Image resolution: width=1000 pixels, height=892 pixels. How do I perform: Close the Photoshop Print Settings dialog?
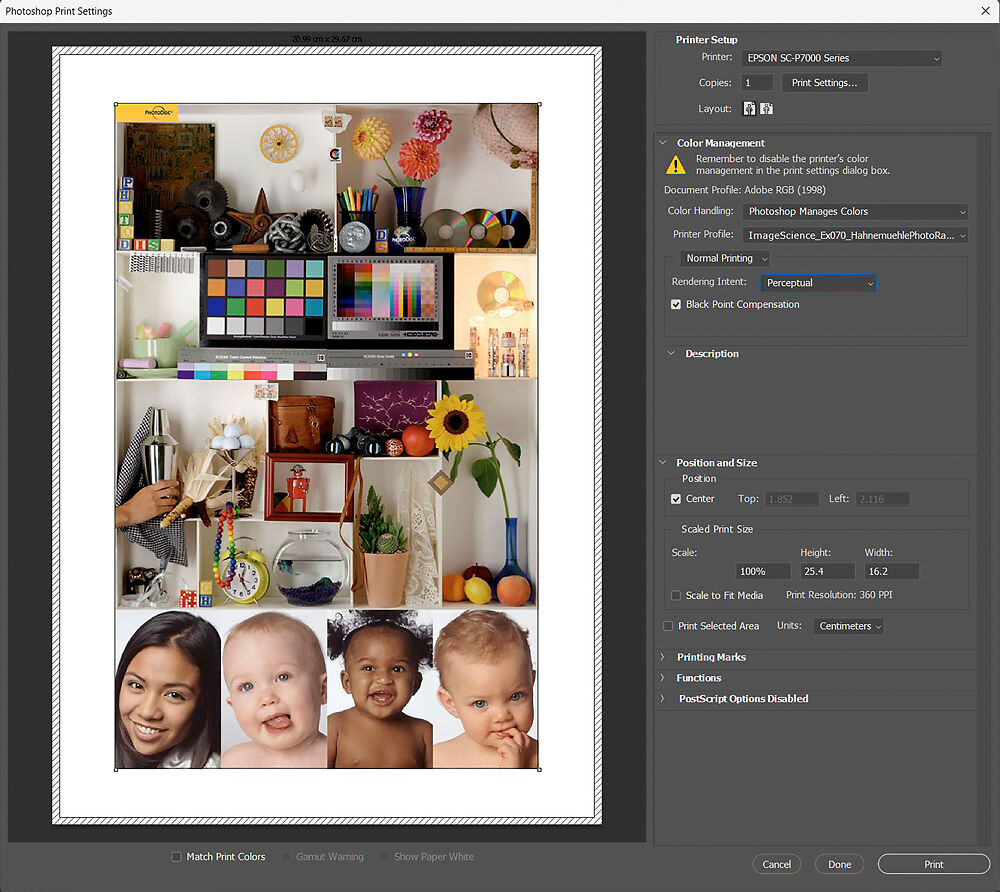pos(984,11)
